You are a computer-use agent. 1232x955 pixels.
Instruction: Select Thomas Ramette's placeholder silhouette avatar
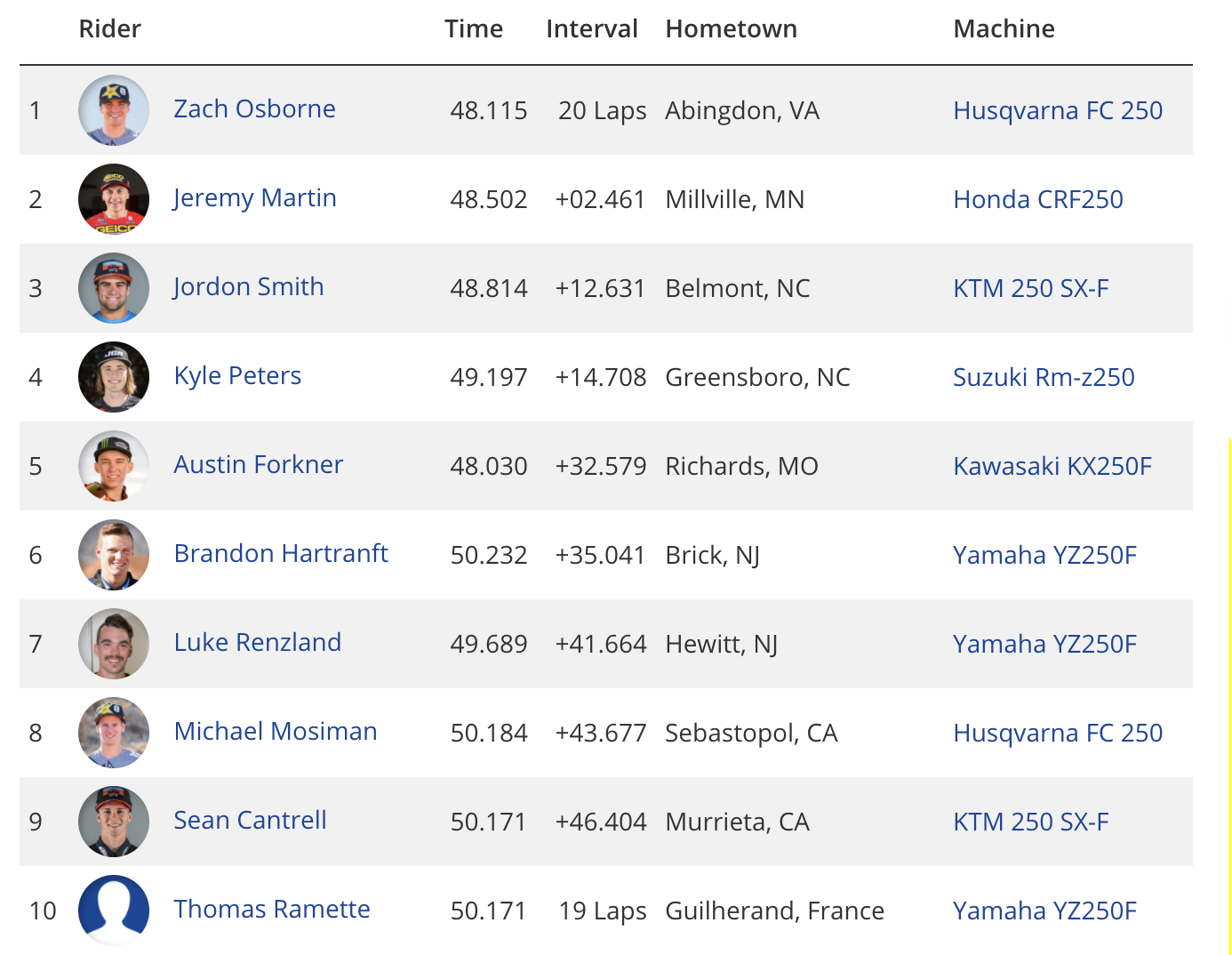(x=114, y=911)
